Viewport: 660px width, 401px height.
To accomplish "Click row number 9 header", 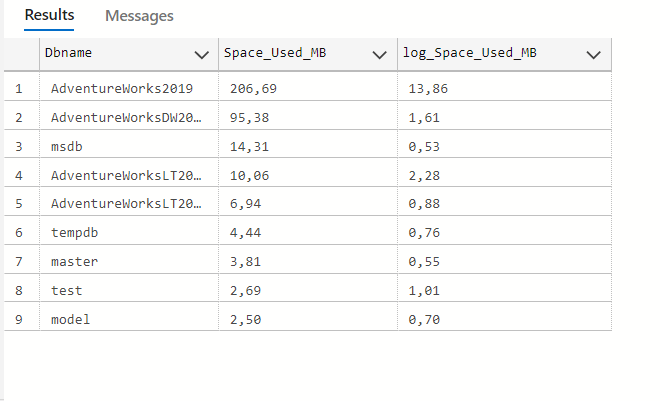I will point(18,320).
